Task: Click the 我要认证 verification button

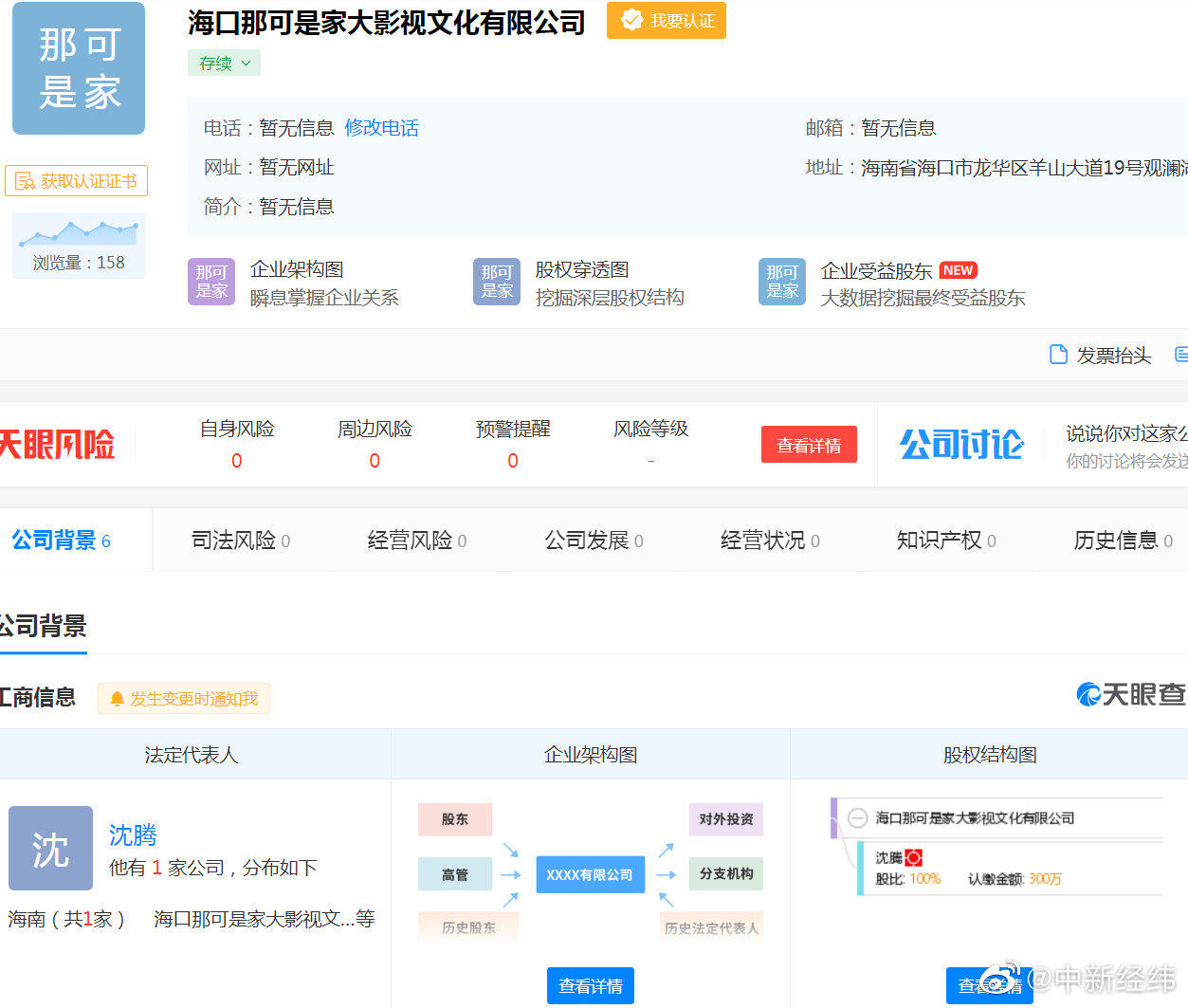Action: click(x=667, y=21)
